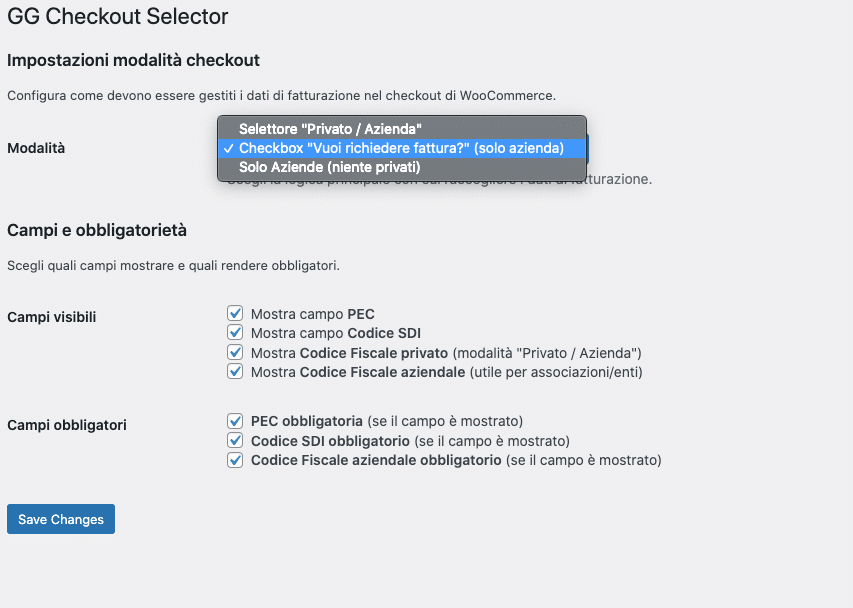The image size is (853, 608).
Task: Toggle Mostra Codice Fiscale aziendale checkbox
Action: pos(236,372)
